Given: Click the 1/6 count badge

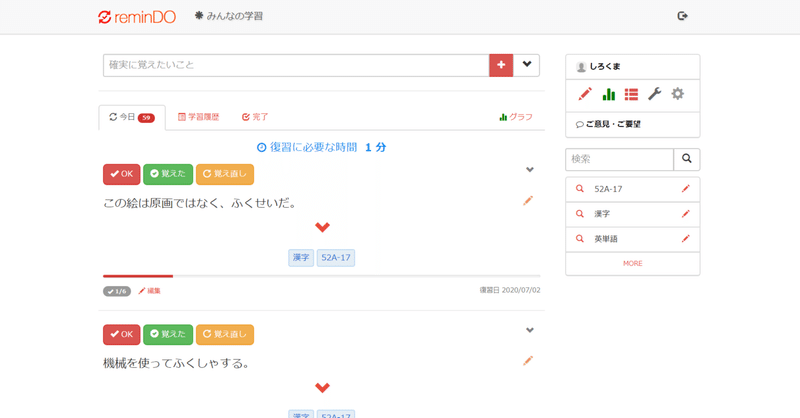Looking at the screenshot, I should click(x=117, y=291).
